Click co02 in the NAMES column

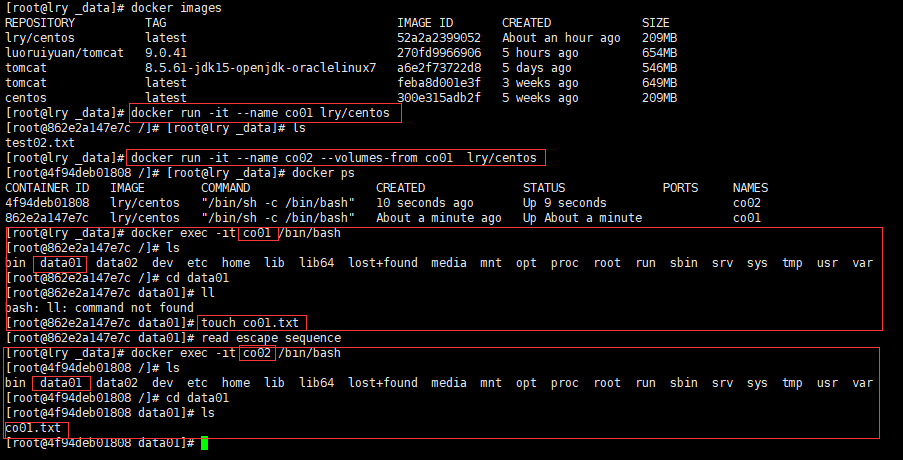(746, 203)
